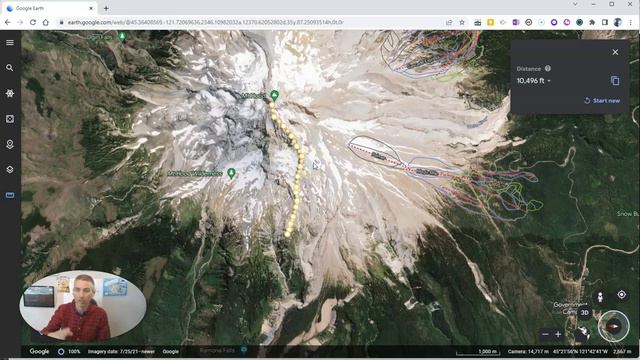Screen dimensions: 640x360
Task: Click the imagery date text
Action: 121,351
